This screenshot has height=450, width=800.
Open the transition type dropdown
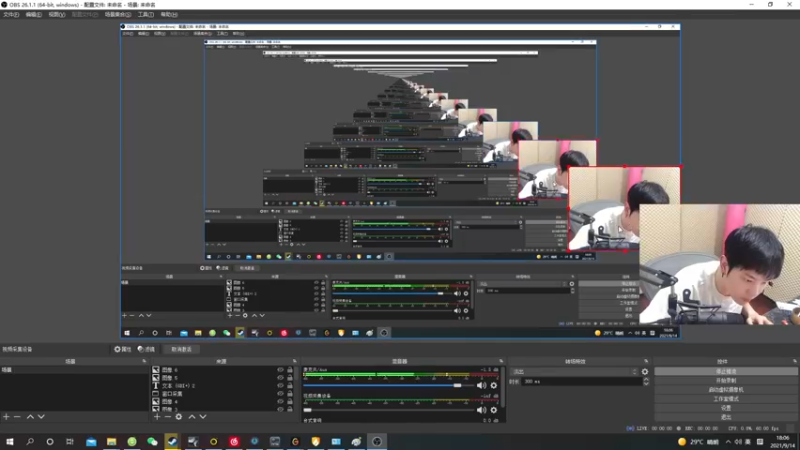point(574,372)
